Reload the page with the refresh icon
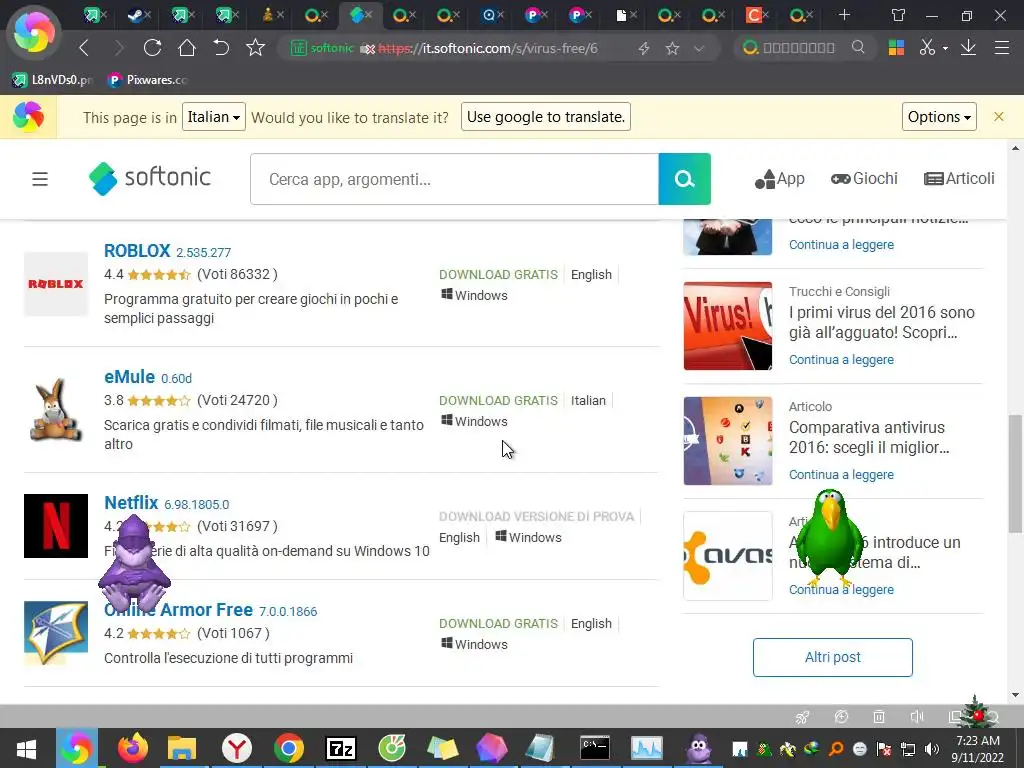The image size is (1024, 768). click(x=152, y=48)
